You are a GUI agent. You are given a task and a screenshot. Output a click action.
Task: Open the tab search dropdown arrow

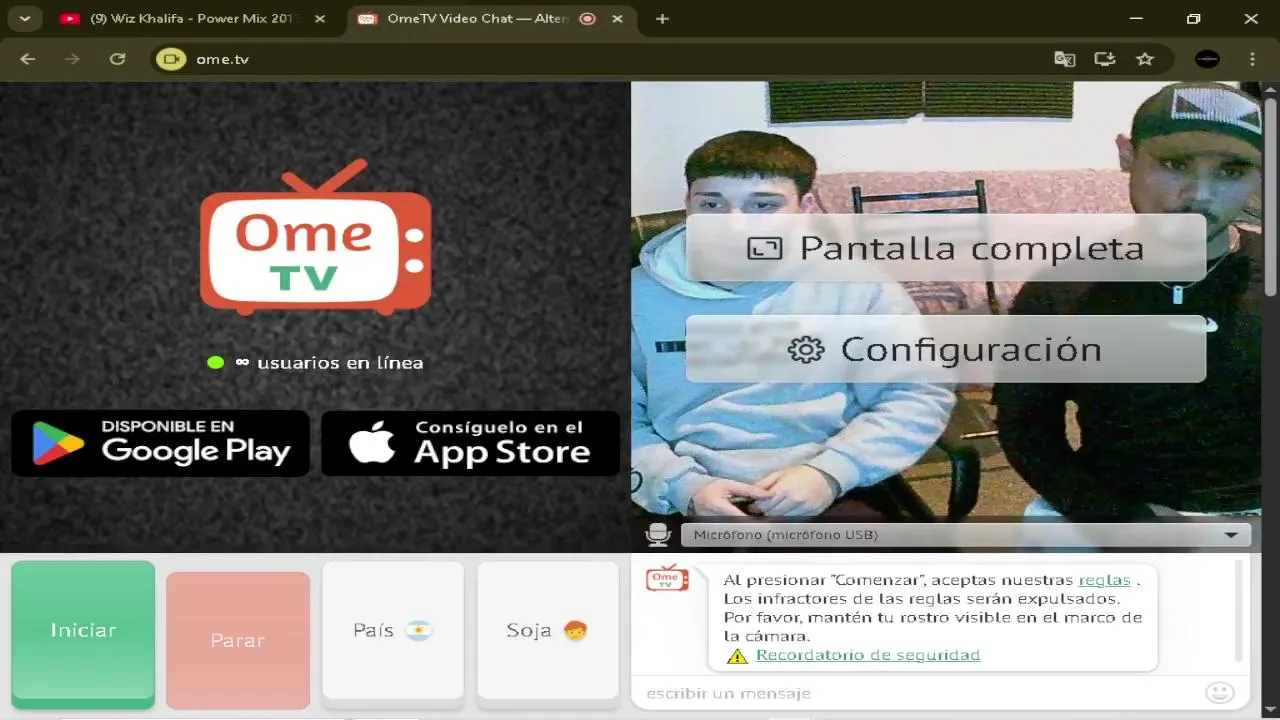(25, 18)
